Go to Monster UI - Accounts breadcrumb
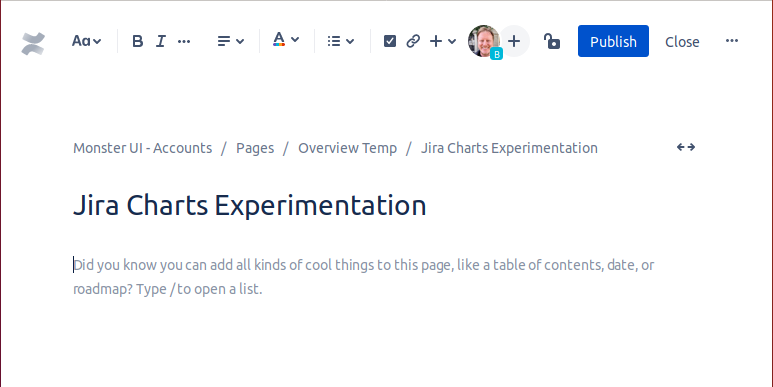Image resolution: width=773 pixels, height=387 pixels. pyautogui.click(x=142, y=148)
